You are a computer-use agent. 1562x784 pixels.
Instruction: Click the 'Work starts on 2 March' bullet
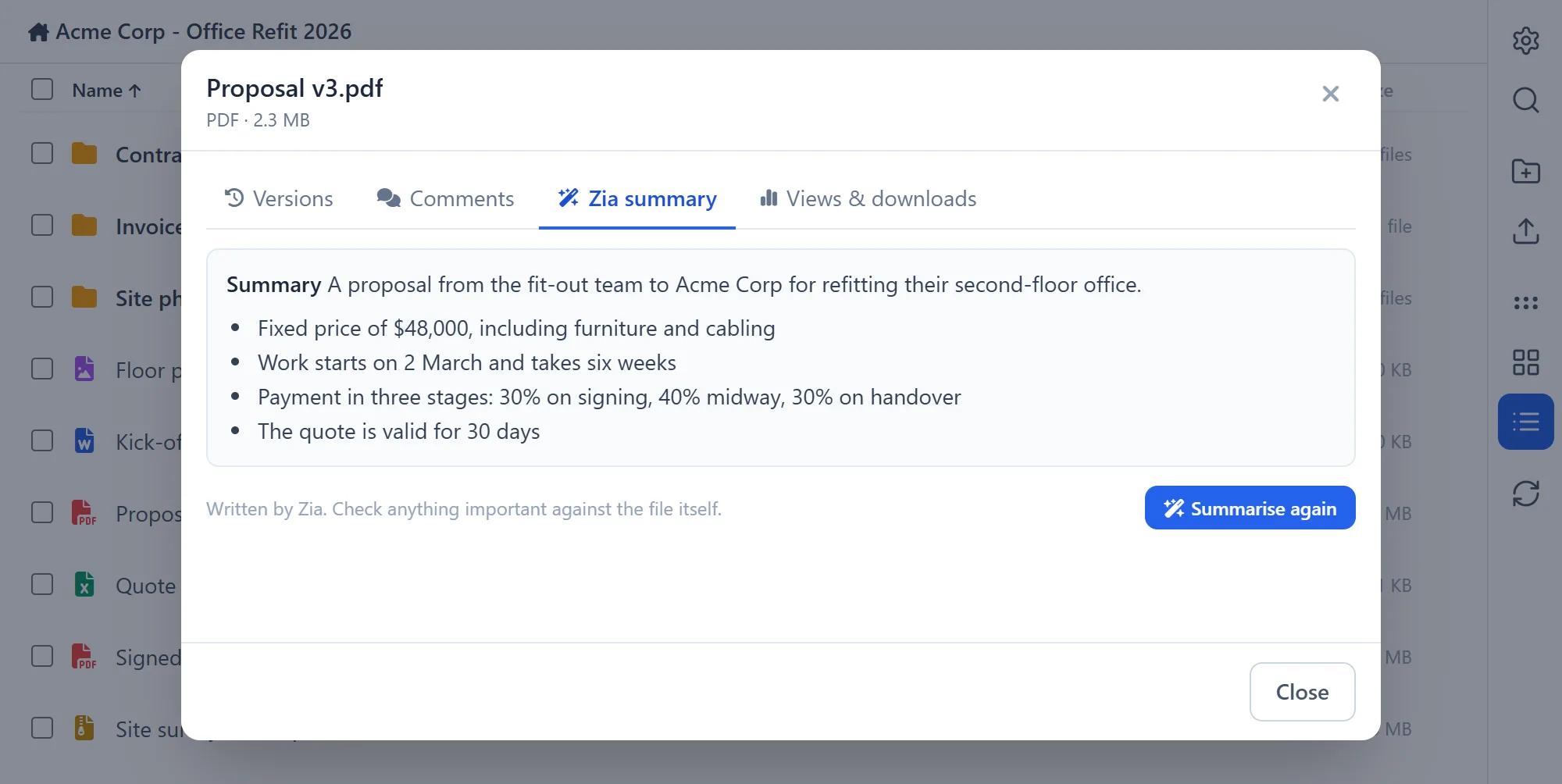coord(467,362)
